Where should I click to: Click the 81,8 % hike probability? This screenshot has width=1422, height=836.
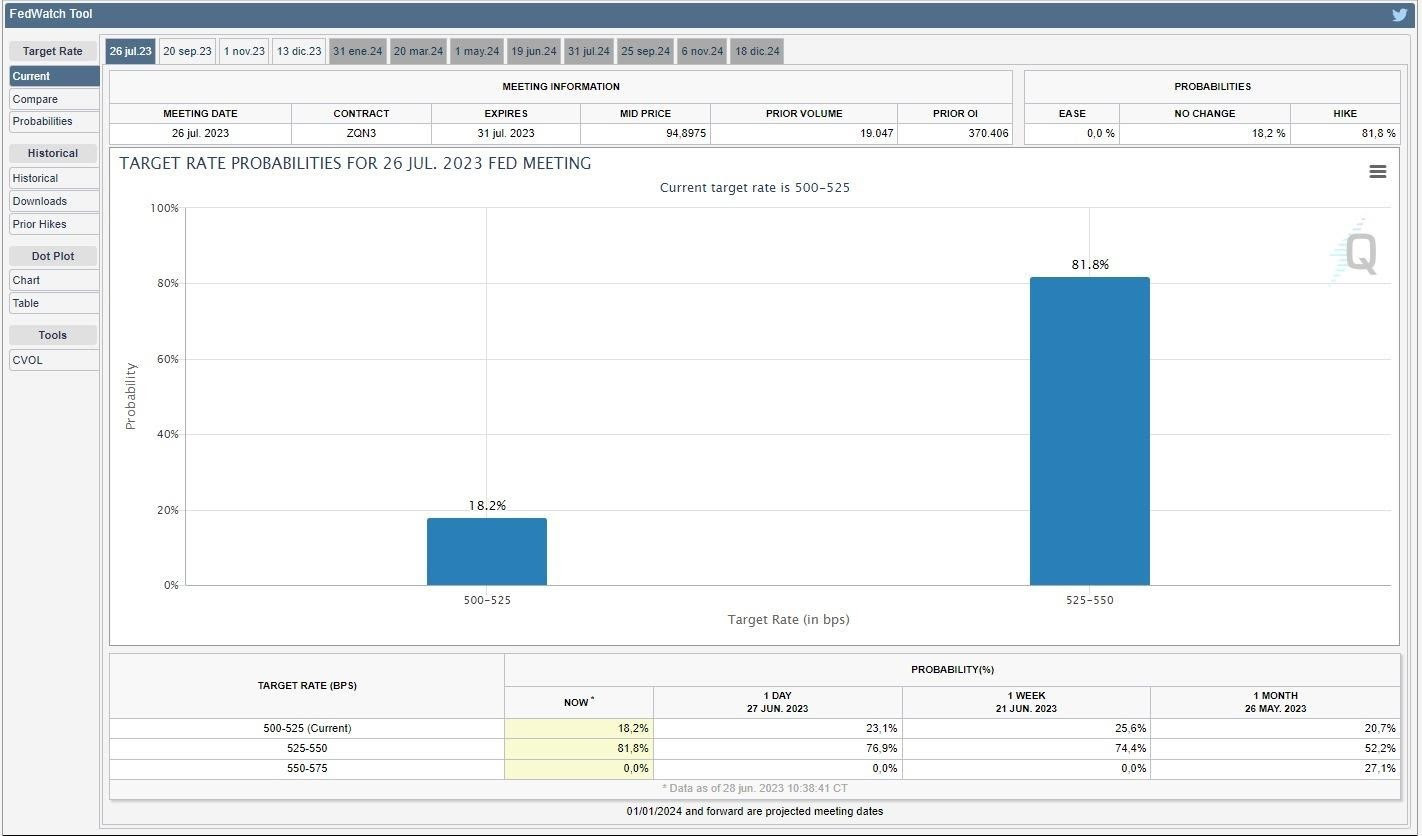[x=1345, y=133]
